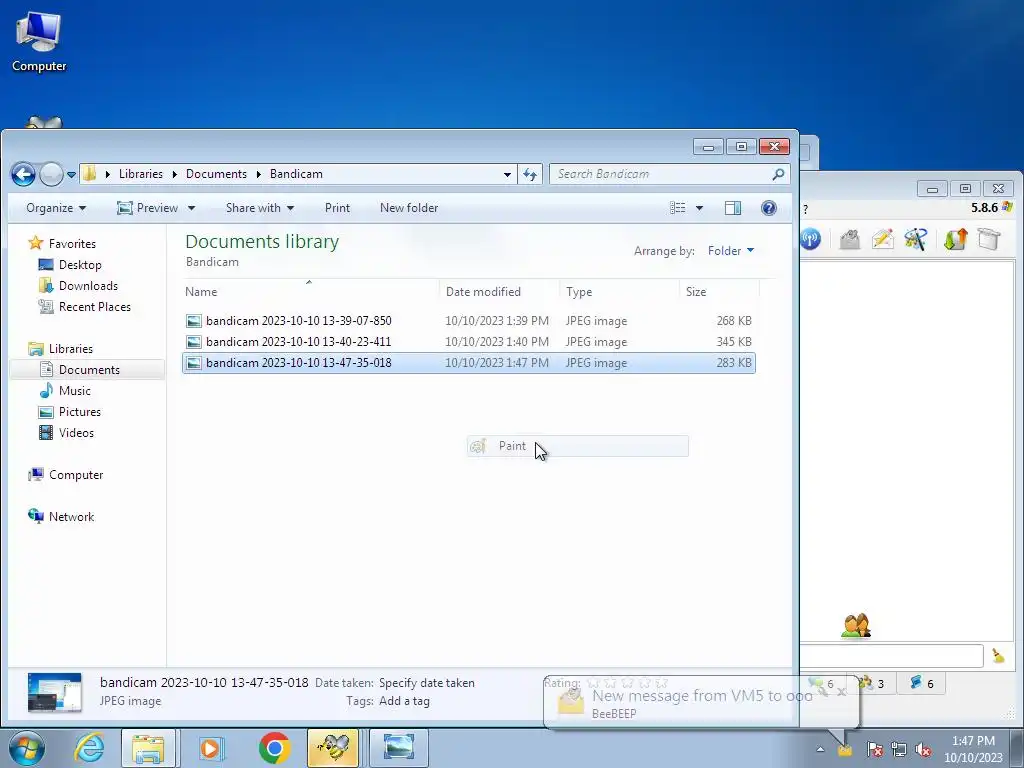Click muted volume icon in system tray
Image resolution: width=1024 pixels, height=768 pixels.
click(x=923, y=750)
